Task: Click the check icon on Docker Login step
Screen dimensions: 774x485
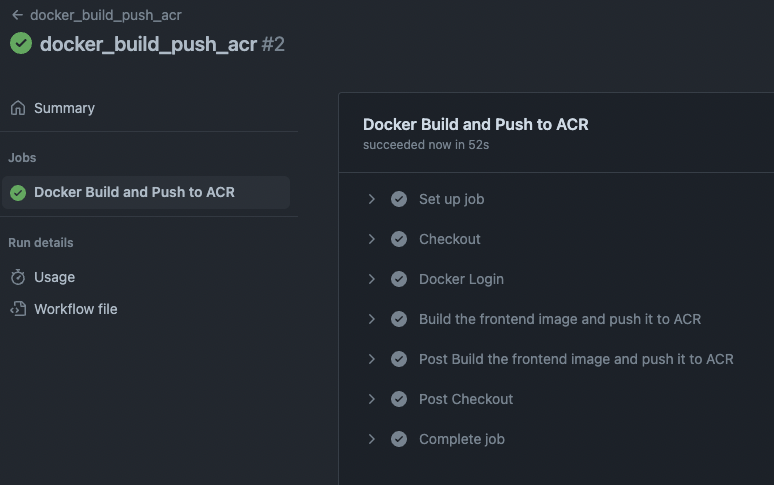Action: coord(399,279)
